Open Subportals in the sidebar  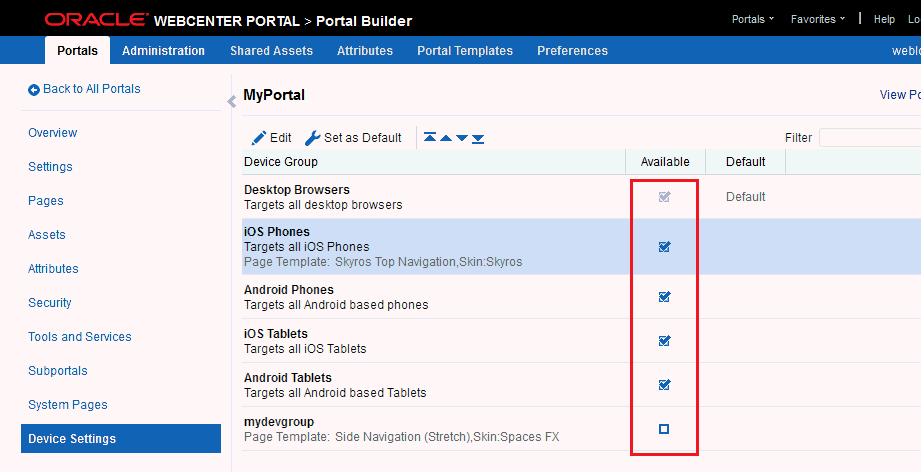(58, 371)
